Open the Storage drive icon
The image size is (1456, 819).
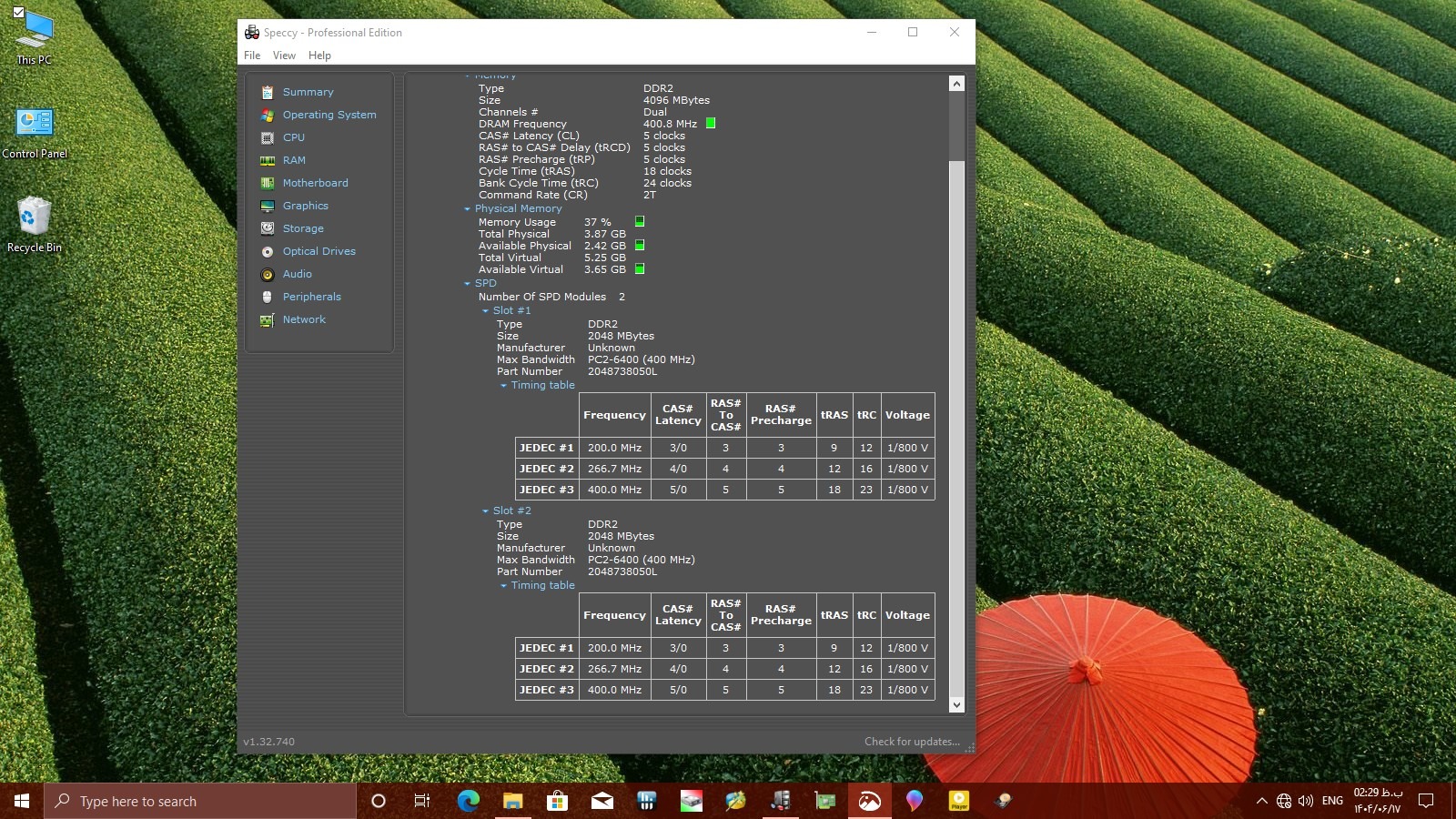pyautogui.click(x=268, y=228)
